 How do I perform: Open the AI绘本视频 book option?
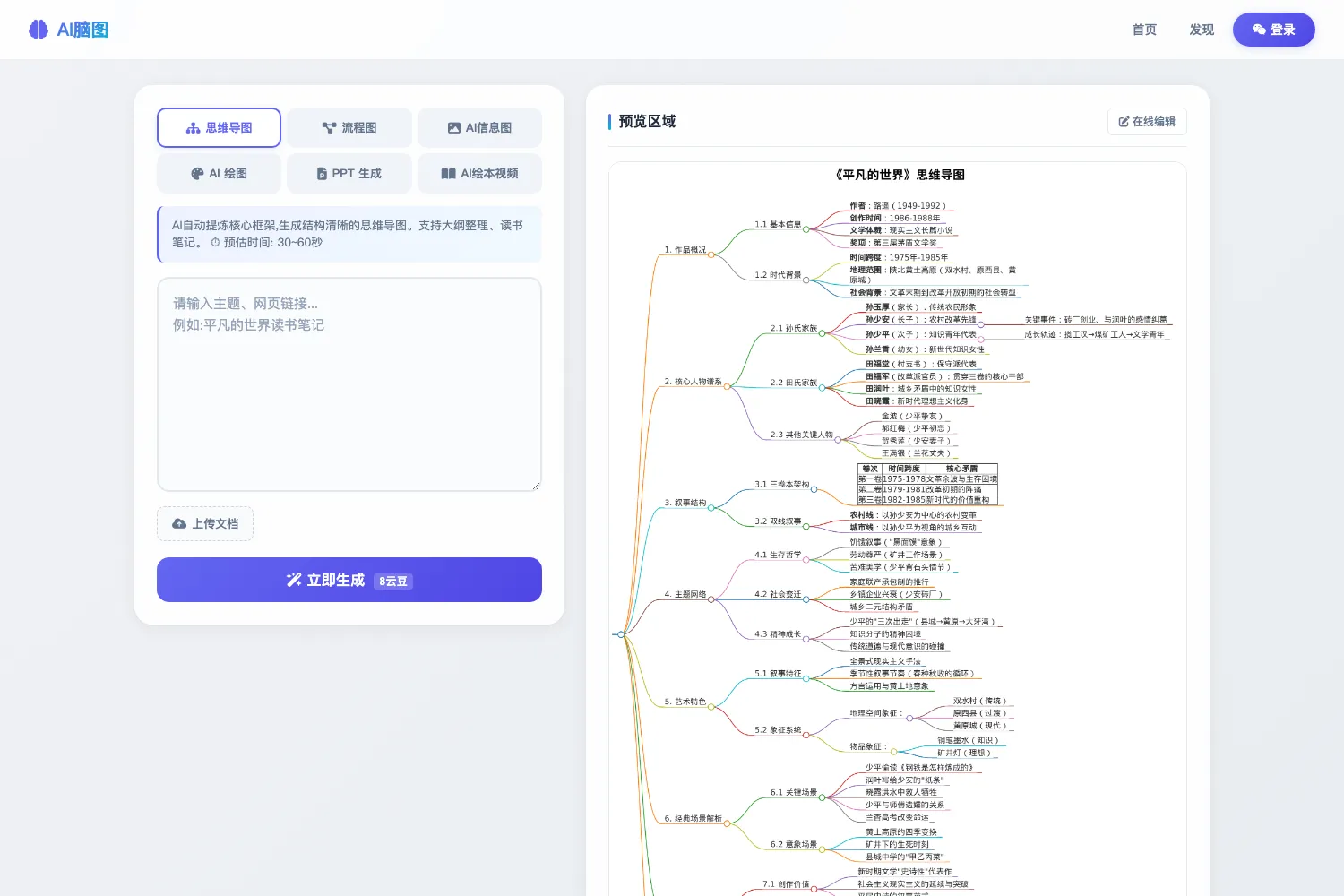click(479, 173)
